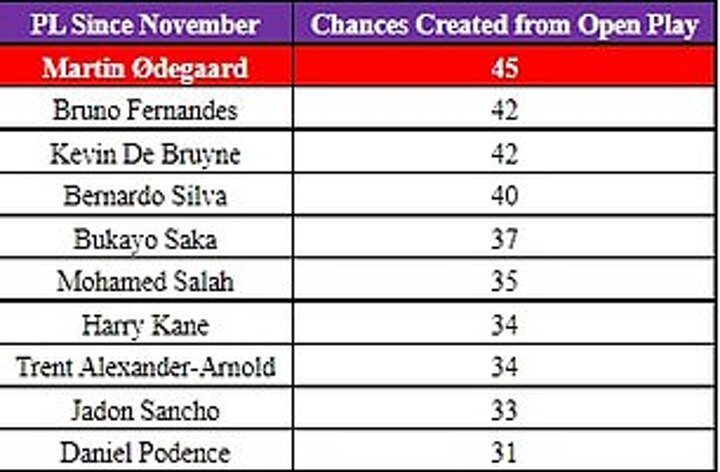The height and width of the screenshot is (472, 720).
Task: Click the Kevin De Bruyne cell
Action: coord(146,154)
